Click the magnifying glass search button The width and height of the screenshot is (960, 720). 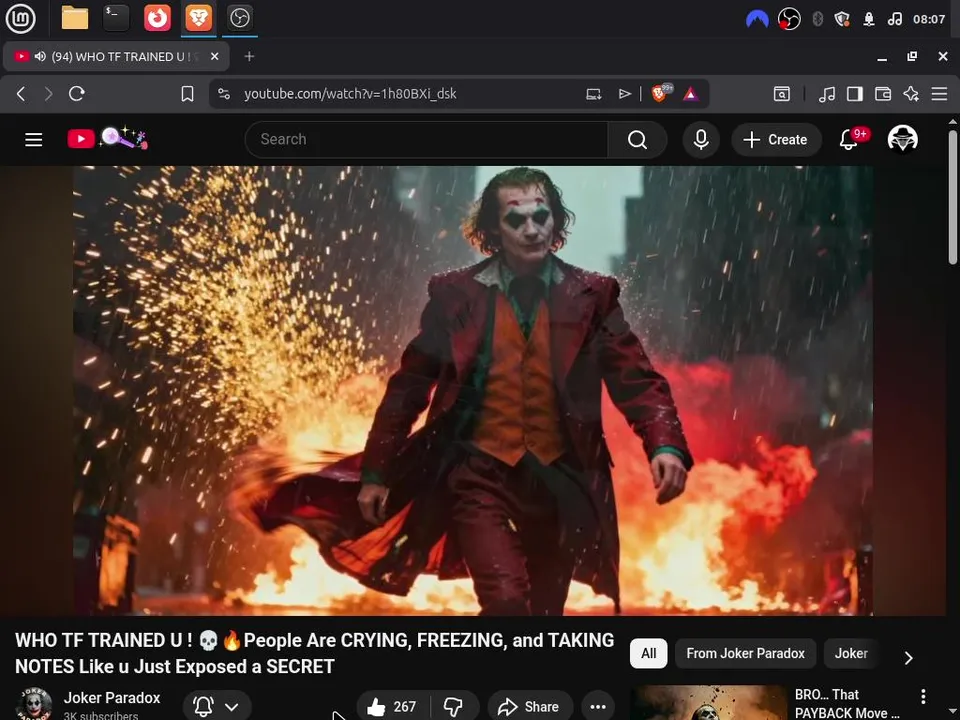pyautogui.click(x=637, y=140)
